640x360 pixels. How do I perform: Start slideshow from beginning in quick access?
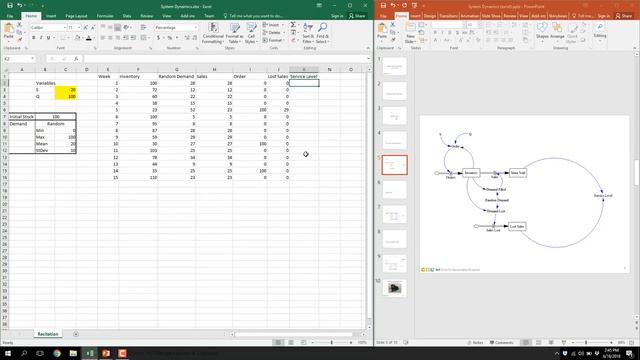(415, 6)
